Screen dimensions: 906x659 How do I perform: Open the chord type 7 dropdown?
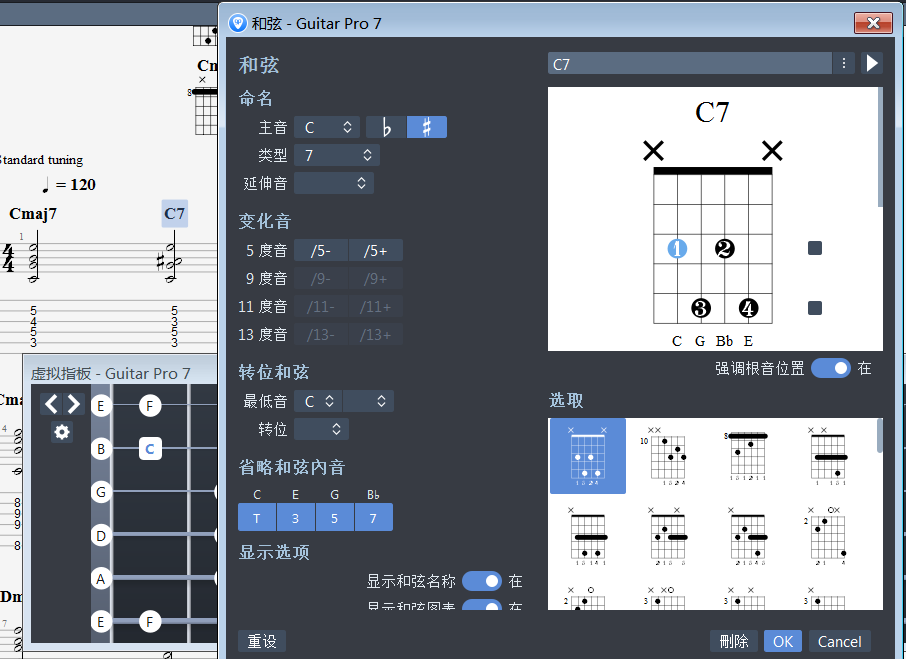337,155
